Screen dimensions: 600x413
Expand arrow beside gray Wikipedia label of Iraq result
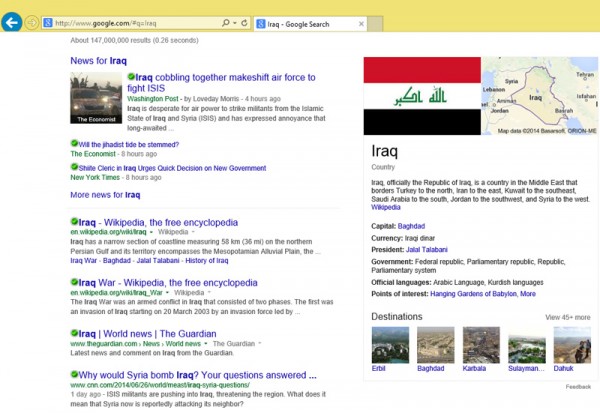click(193, 232)
